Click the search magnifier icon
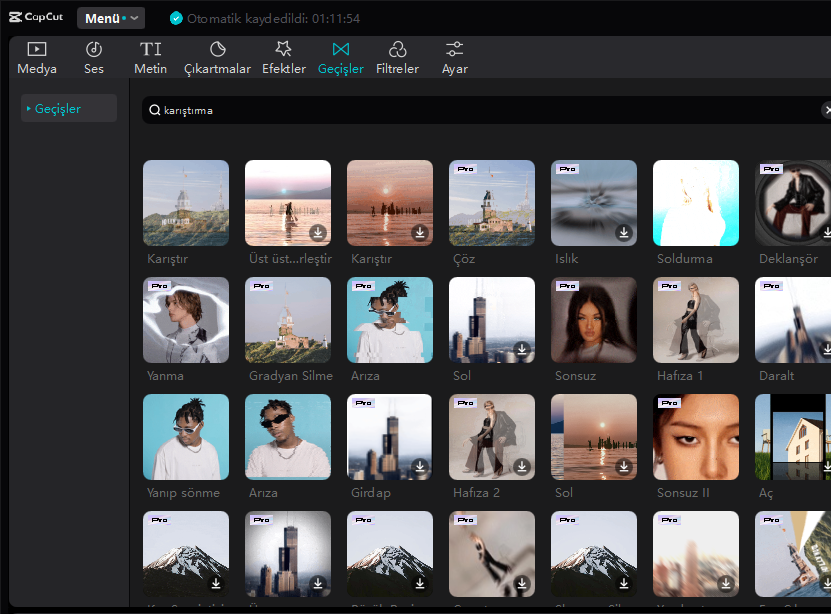This screenshot has height=614, width=831. (155, 110)
